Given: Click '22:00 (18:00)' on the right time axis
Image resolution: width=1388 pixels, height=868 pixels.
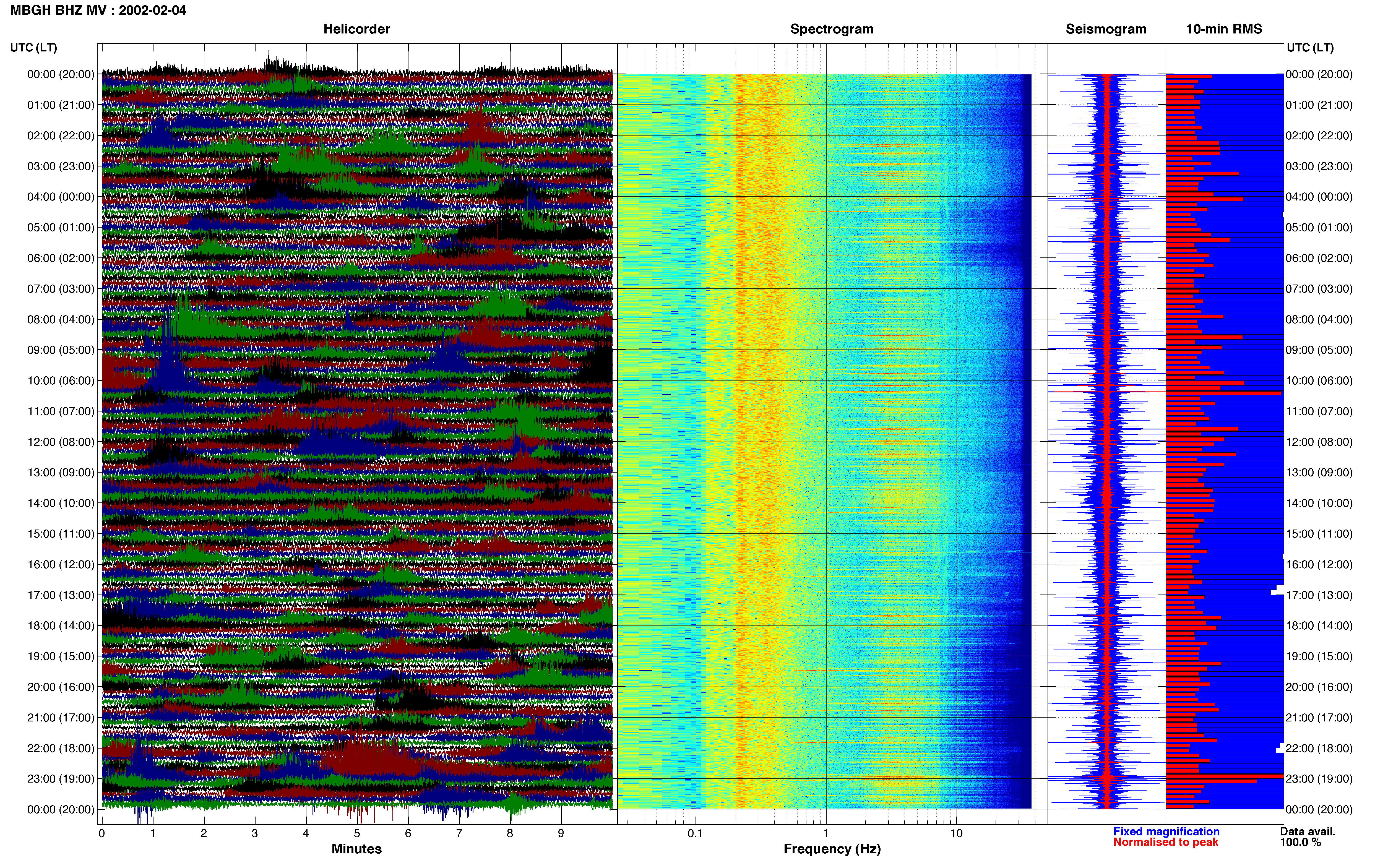Looking at the screenshot, I should pyautogui.click(x=1319, y=748).
